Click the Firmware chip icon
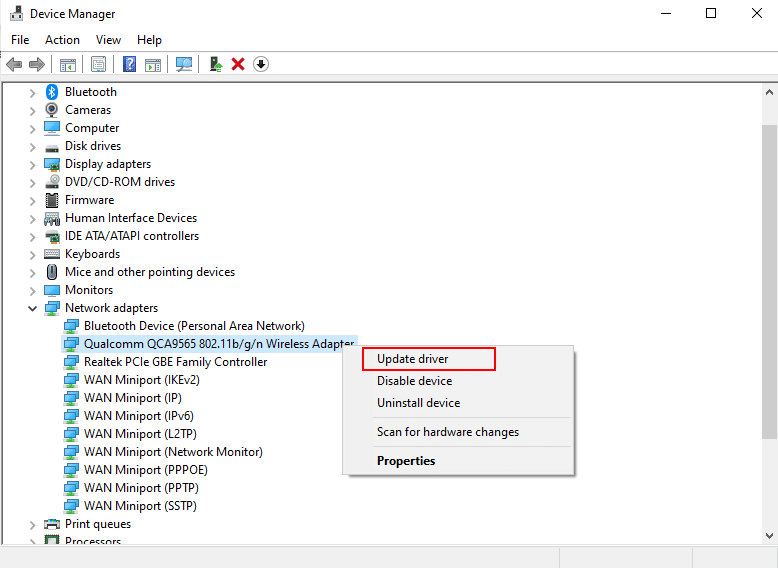This screenshot has height=568, width=778. coord(52,200)
